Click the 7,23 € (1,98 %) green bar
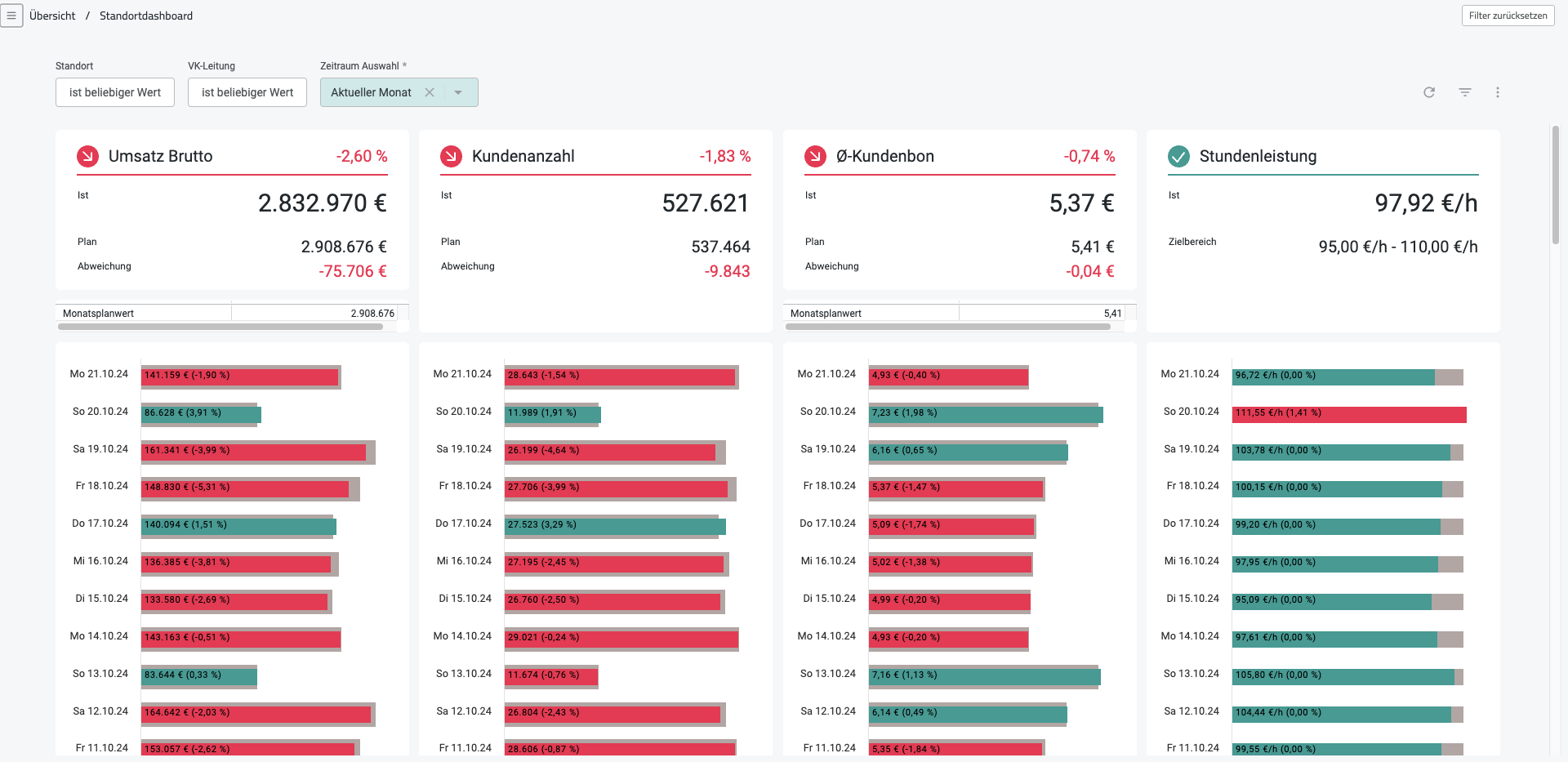The height and width of the screenshot is (762, 1568). [x=987, y=413]
